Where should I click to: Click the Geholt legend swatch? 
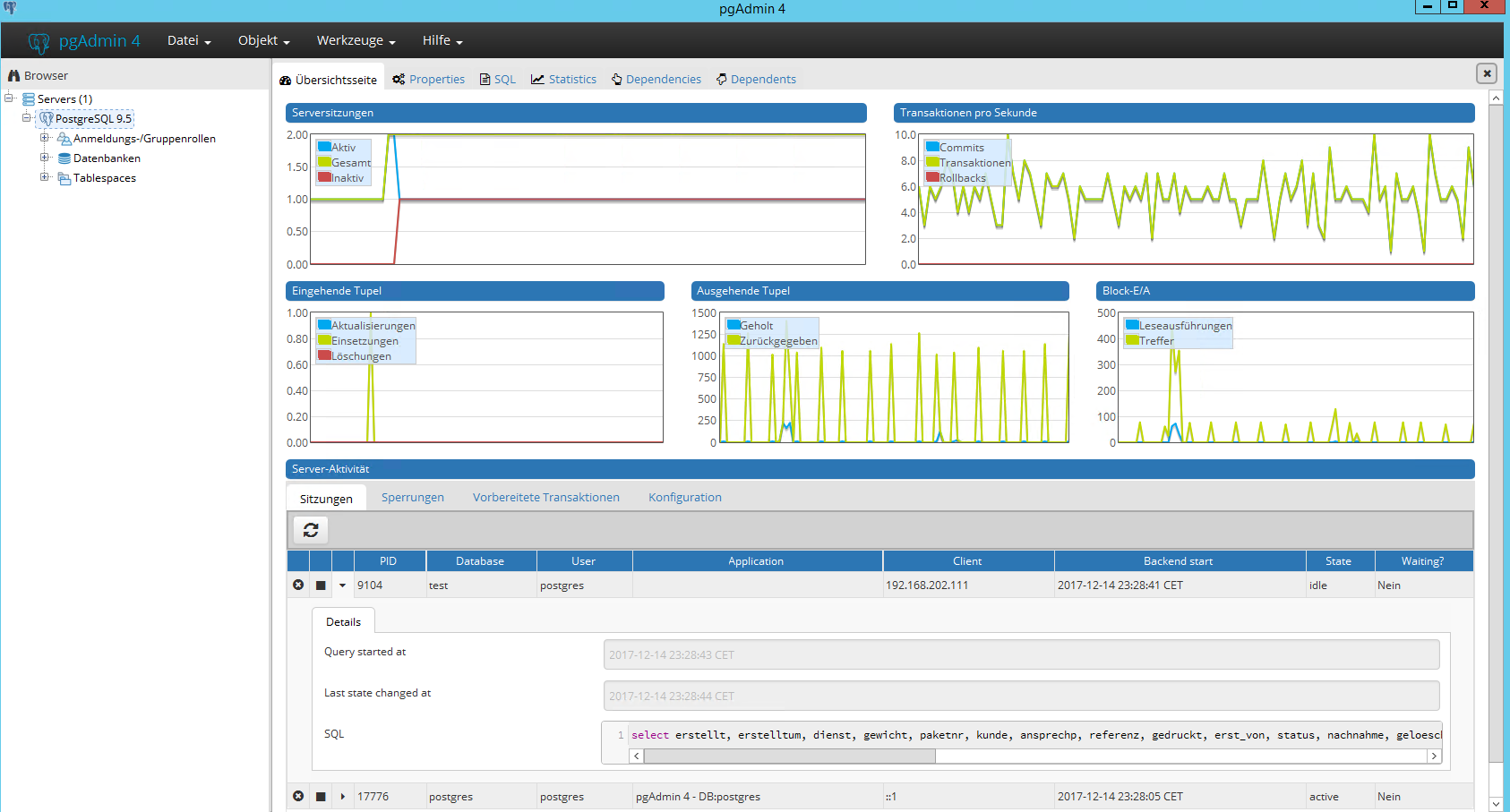coord(734,325)
